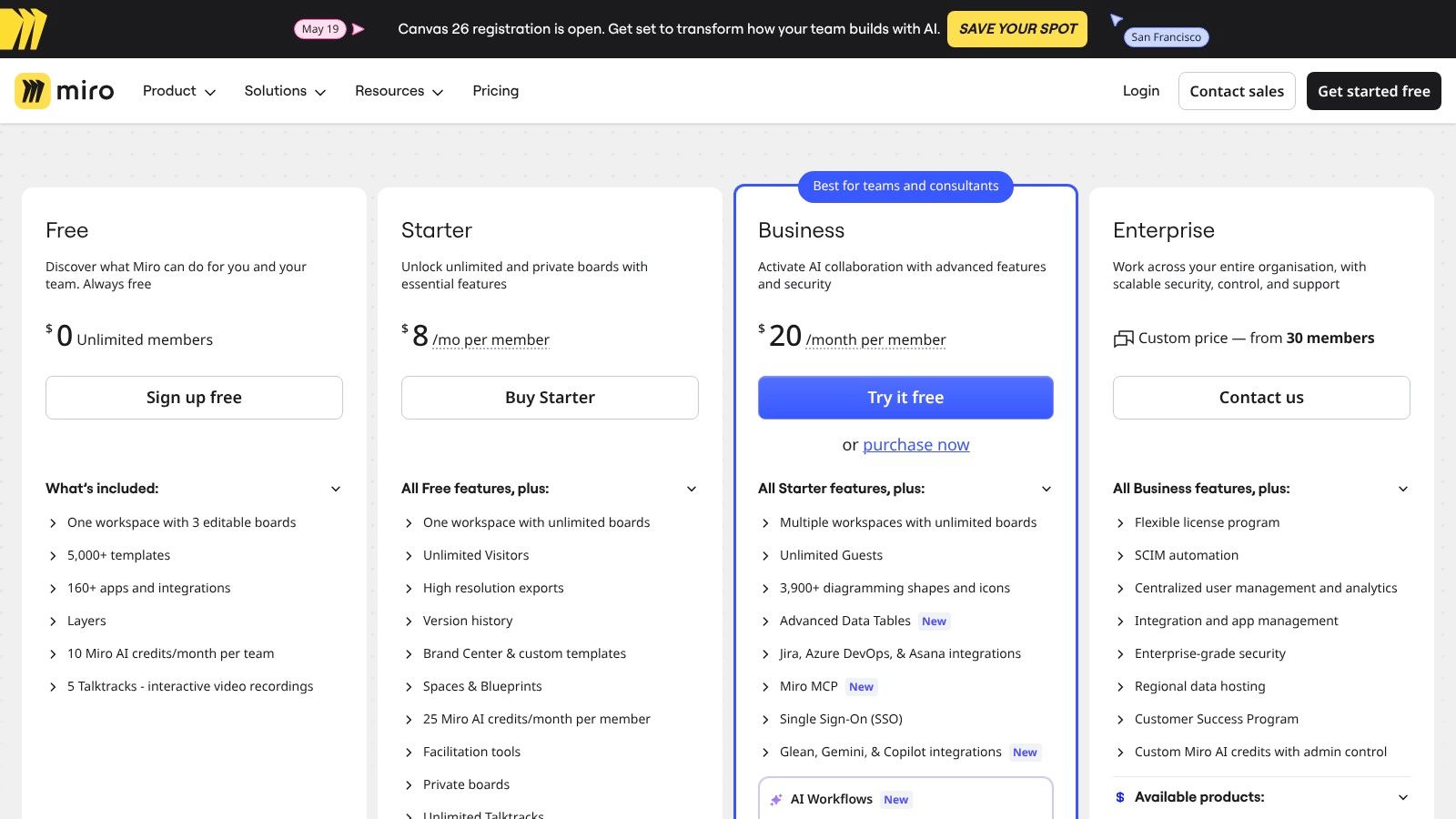Expand the Unlimited Visitors item
This screenshot has width=1456, height=819.
(466, 555)
